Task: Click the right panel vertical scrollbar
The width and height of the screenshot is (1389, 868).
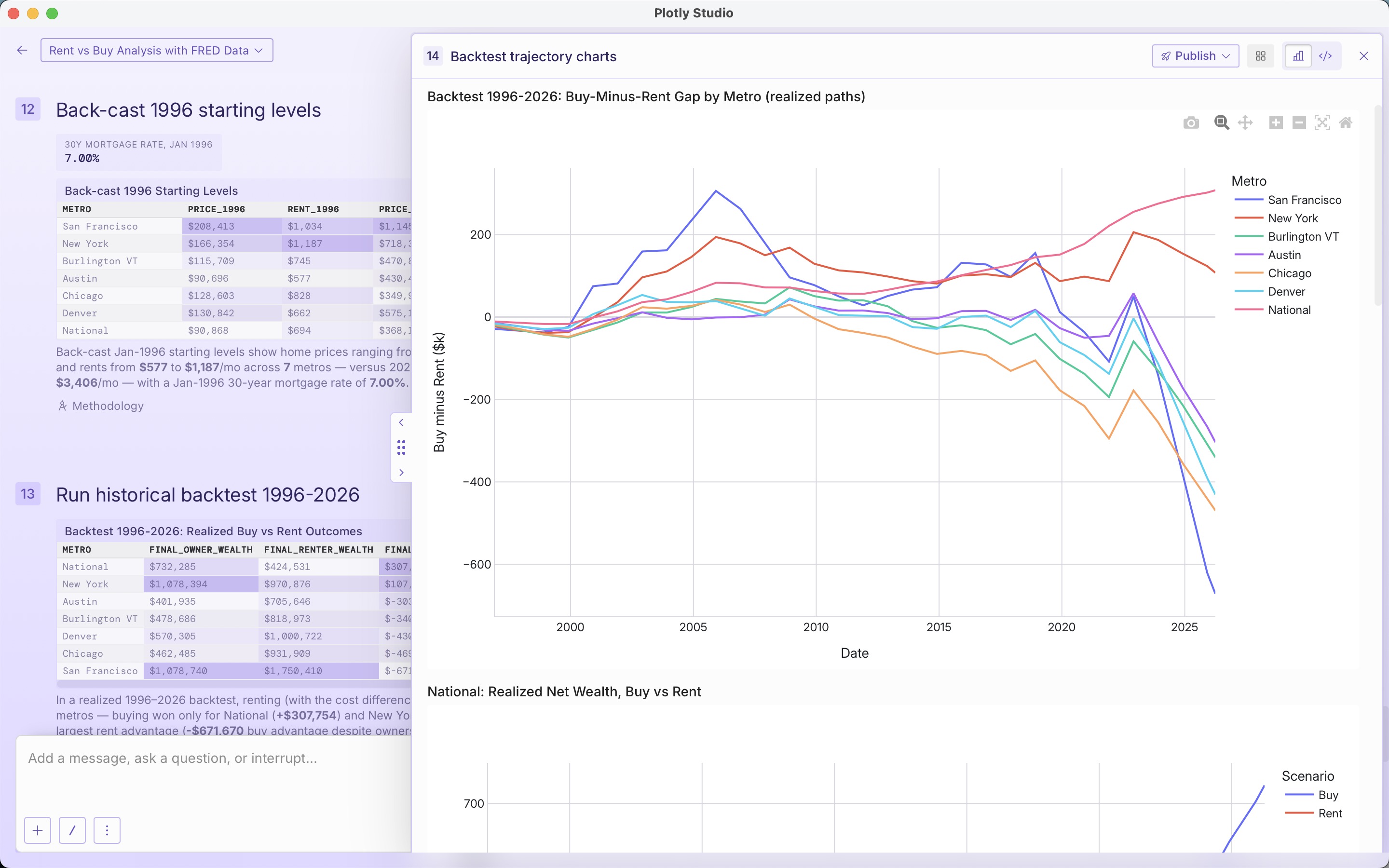Action: (1377, 205)
